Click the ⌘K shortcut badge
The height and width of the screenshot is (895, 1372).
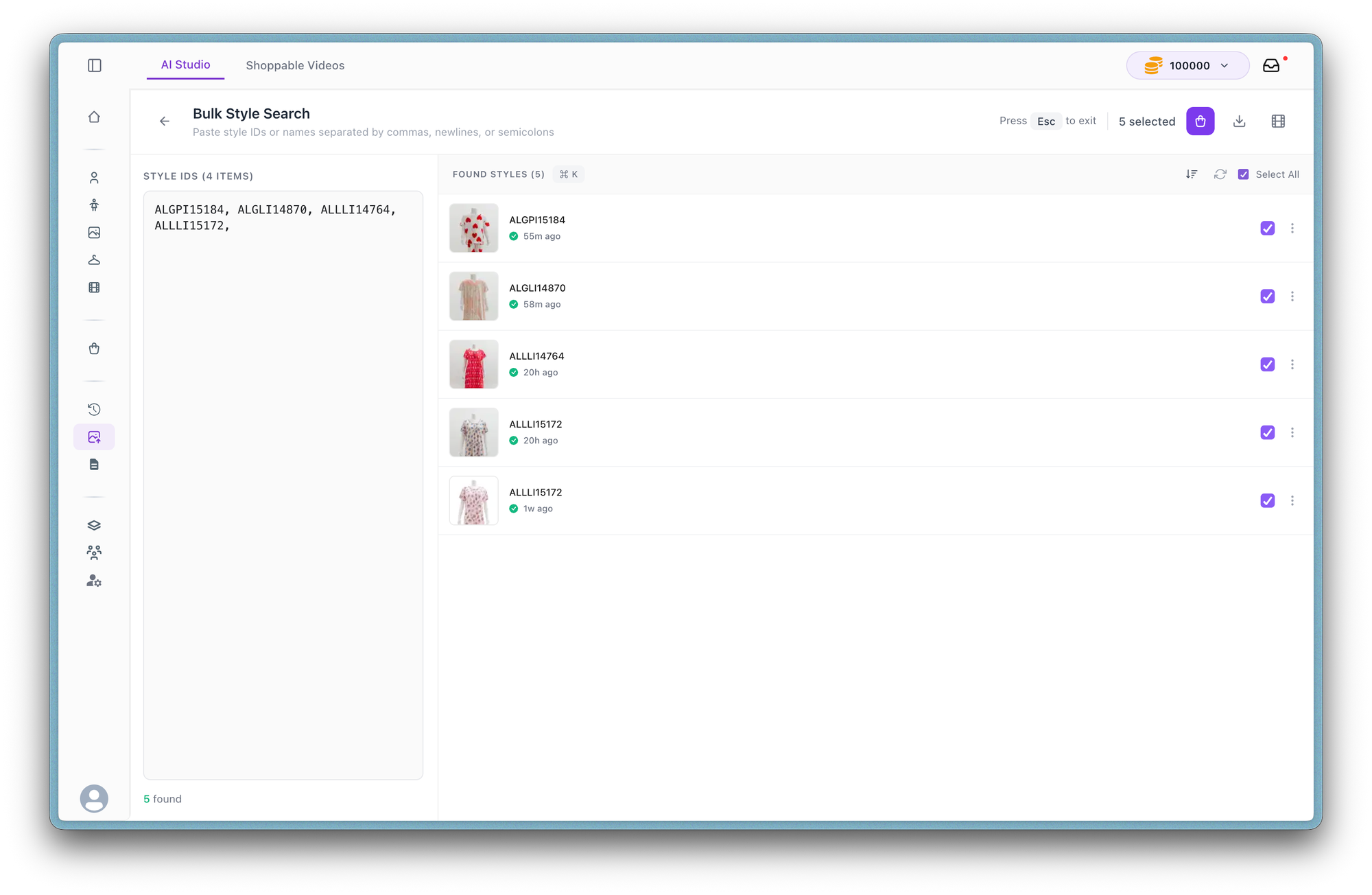(568, 174)
